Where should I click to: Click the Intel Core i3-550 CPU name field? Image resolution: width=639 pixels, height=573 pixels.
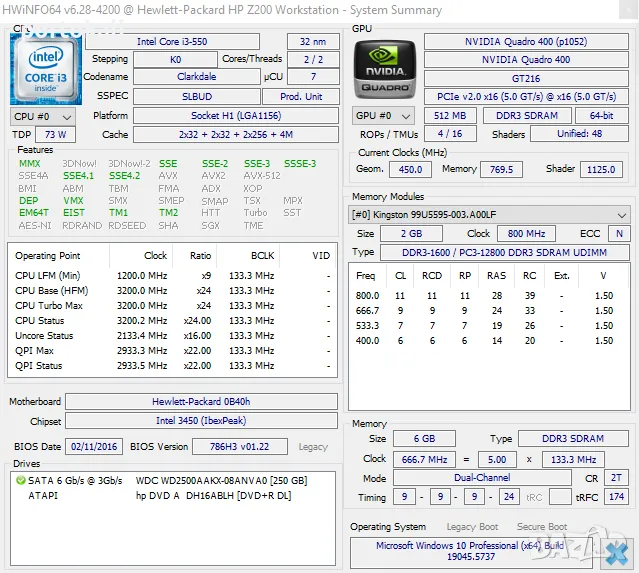click(x=171, y=42)
